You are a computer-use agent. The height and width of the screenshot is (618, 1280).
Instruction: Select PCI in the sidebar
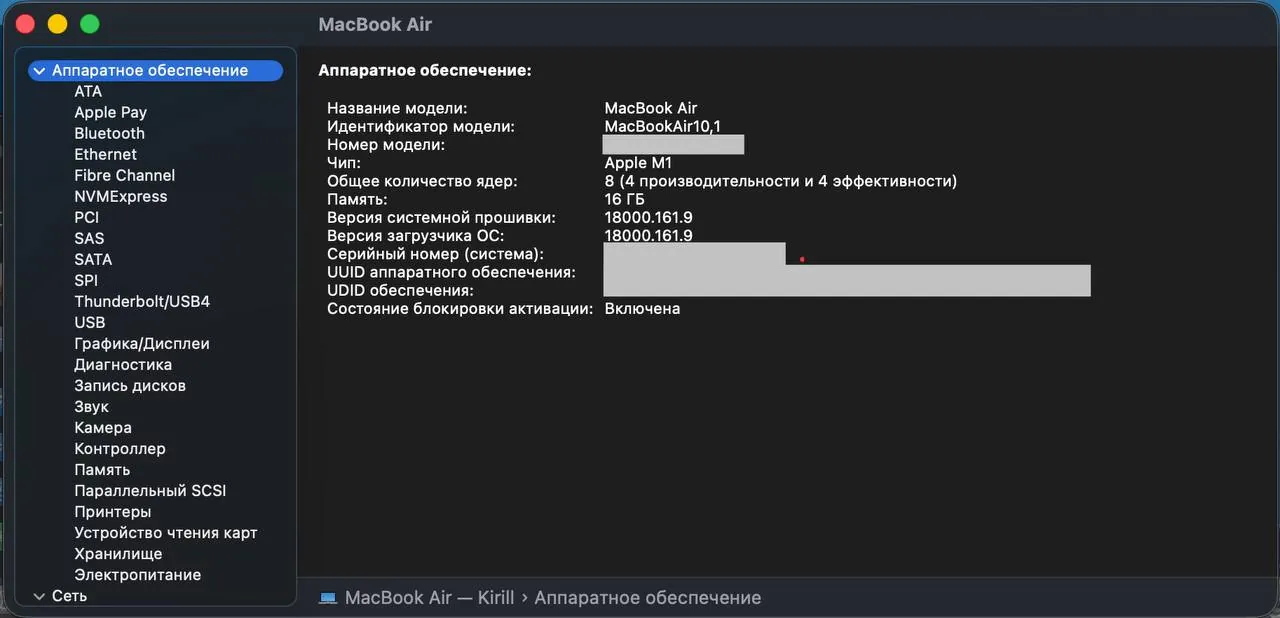click(86, 217)
